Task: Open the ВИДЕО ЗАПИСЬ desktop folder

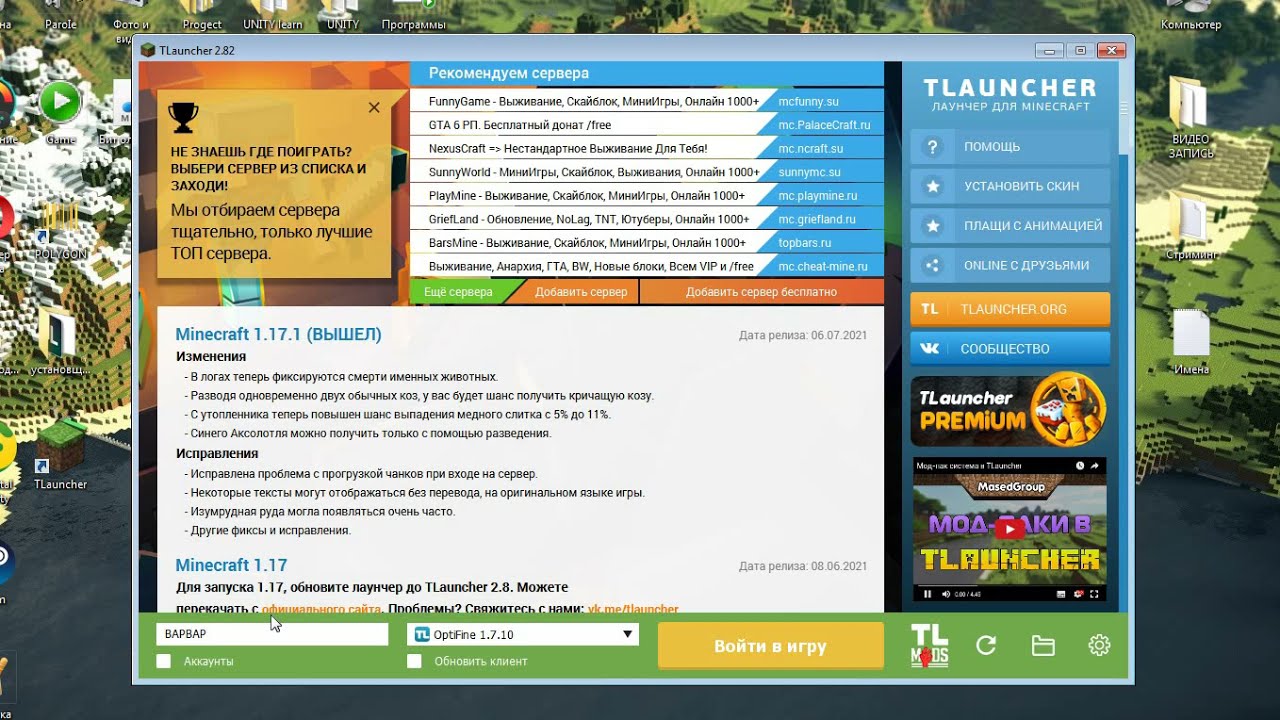Action: coord(1191,116)
